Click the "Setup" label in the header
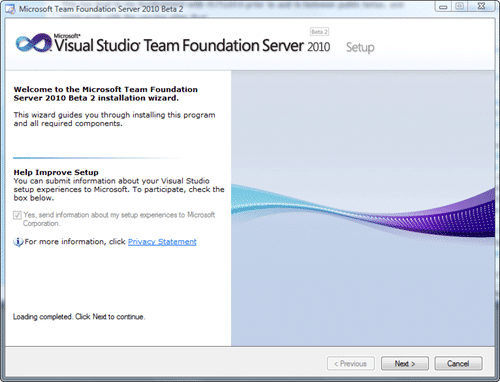This screenshot has width=500, height=382. point(360,47)
